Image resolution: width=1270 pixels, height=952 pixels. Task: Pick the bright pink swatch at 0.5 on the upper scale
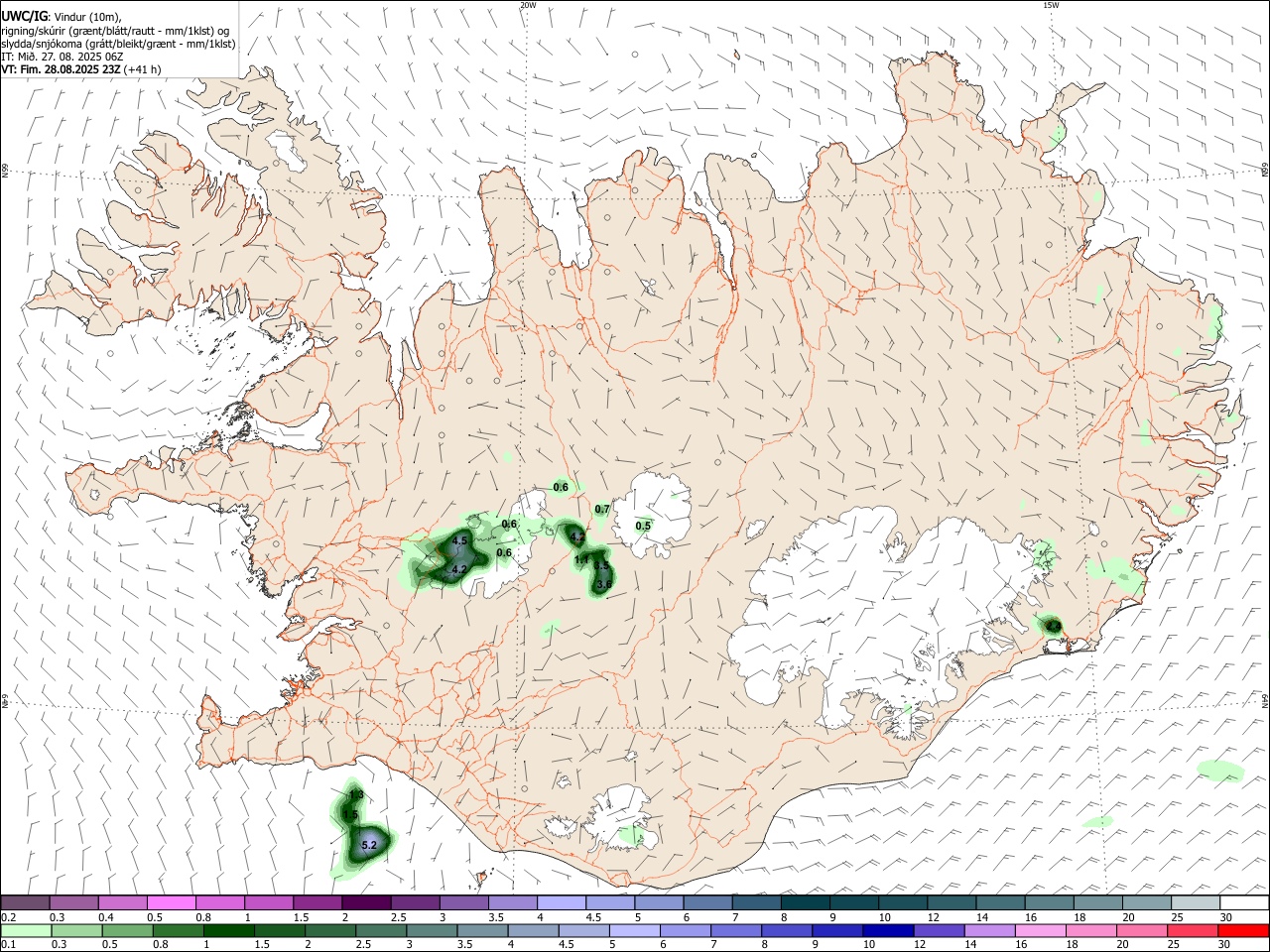(171, 903)
